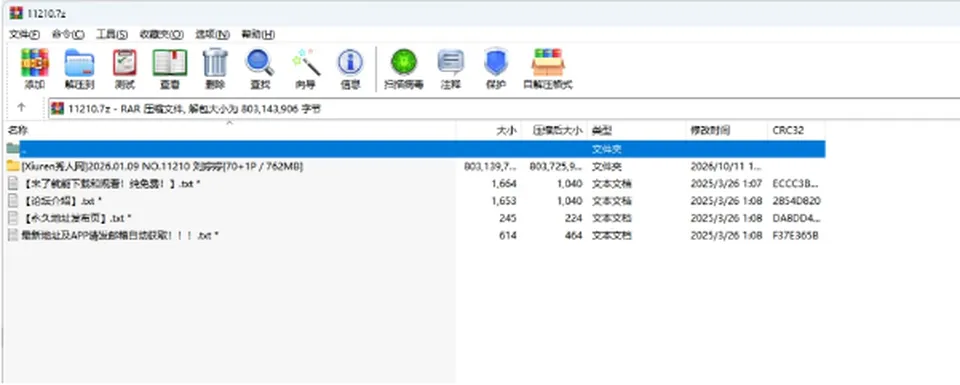This screenshot has height=385, width=960.
Task: Click the modified time 2025/3/26 1:07
Action: 726,184
